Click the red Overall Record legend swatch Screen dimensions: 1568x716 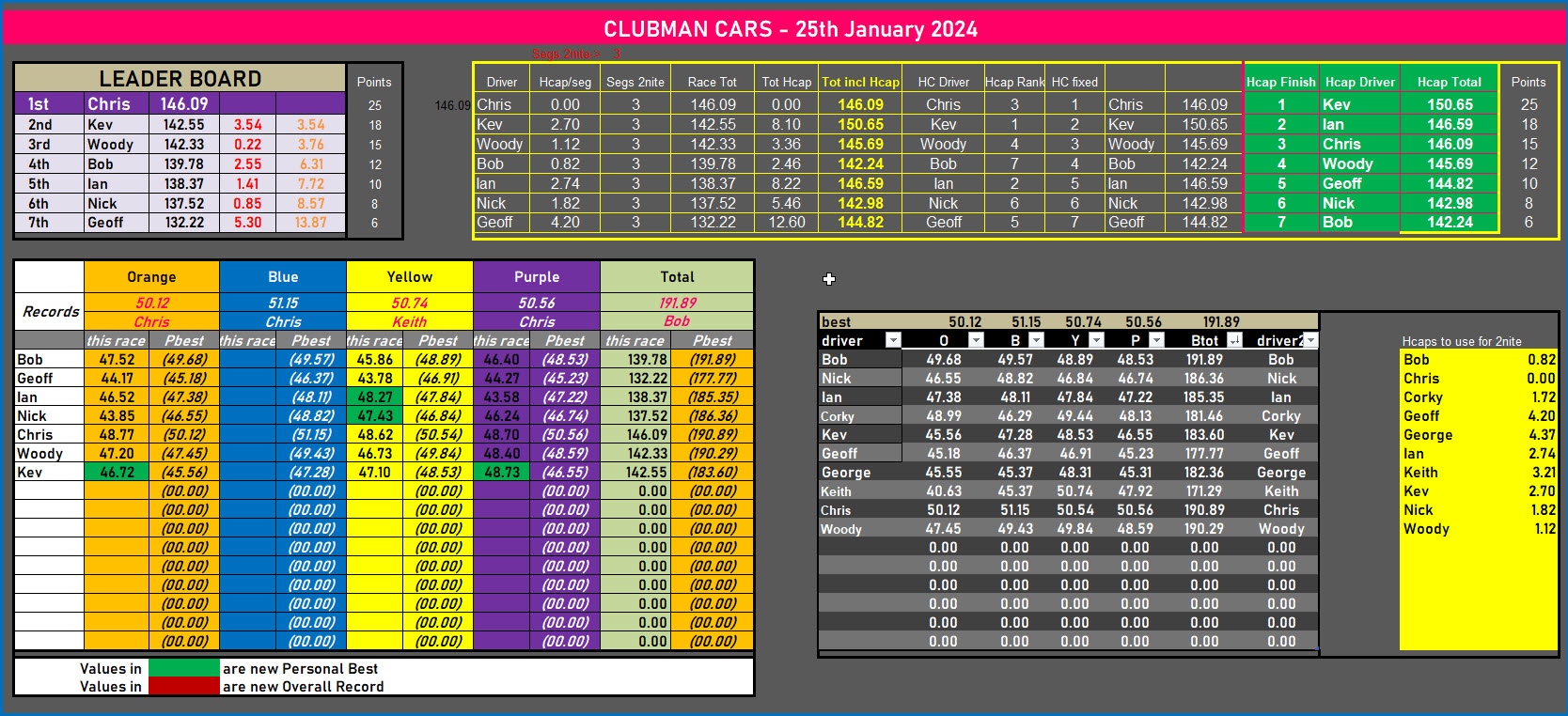coord(183,686)
